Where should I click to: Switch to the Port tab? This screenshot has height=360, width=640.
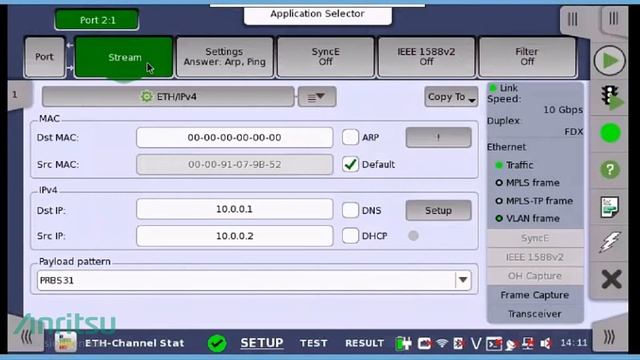[x=44, y=57]
